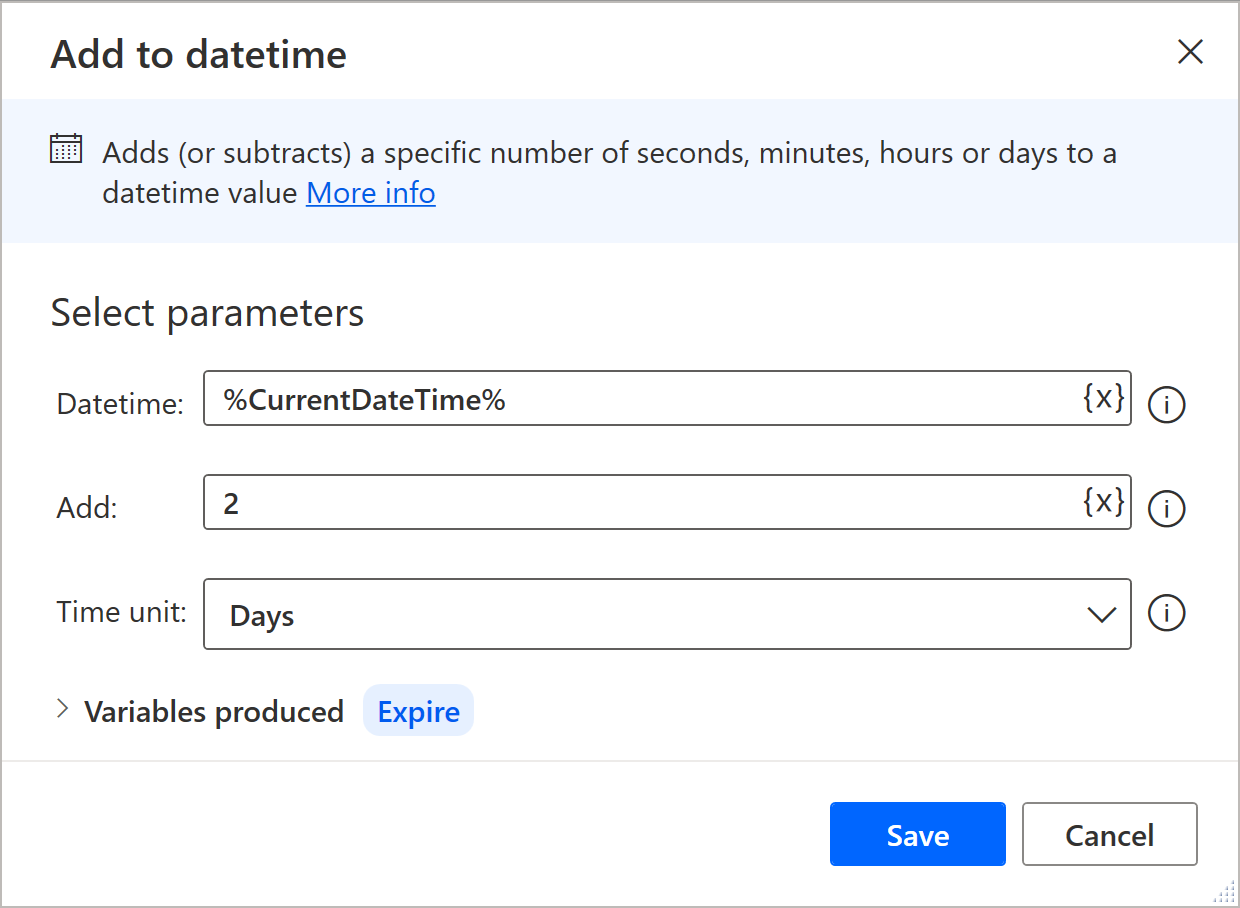Open variable picker in Datetime field

tap(1104, 398)
